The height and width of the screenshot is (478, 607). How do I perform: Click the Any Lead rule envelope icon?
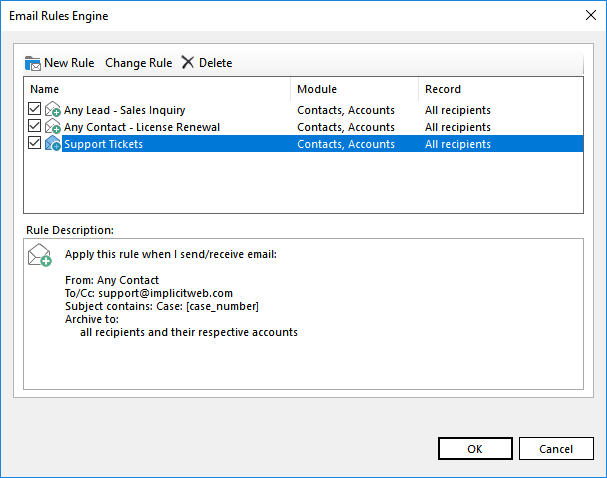coord(53,111)
